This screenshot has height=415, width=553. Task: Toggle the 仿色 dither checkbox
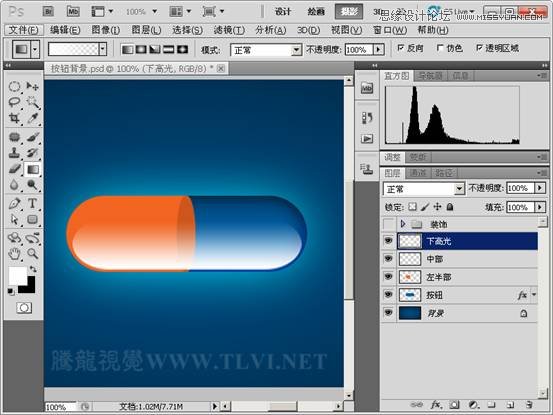point(440,48)
